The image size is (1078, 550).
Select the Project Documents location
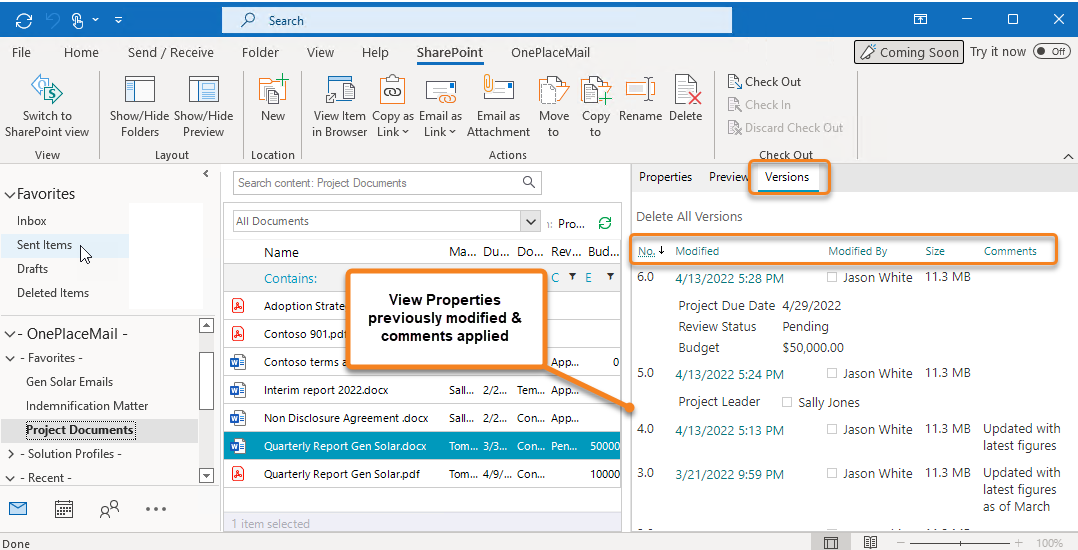(80, 430)
